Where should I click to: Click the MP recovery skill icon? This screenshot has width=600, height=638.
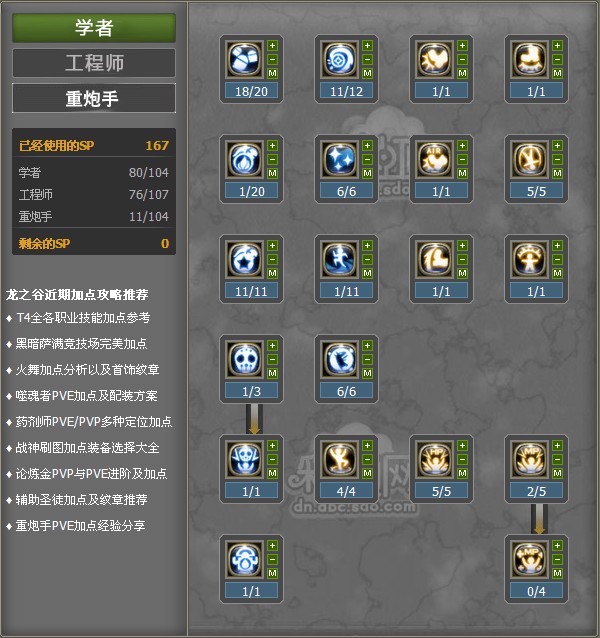(x=530, y=459)
